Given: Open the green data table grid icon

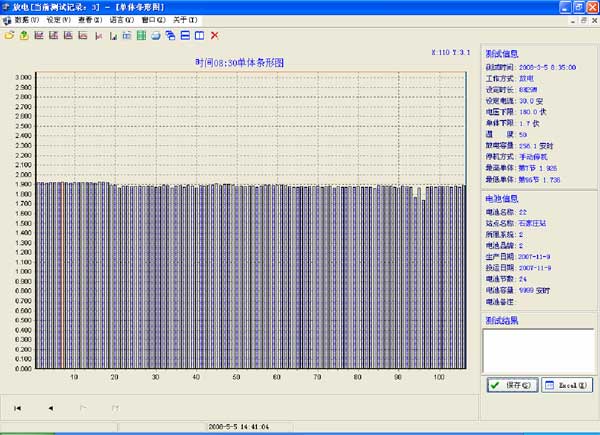Looking at the screenshot, I should (x=142, y=36).
